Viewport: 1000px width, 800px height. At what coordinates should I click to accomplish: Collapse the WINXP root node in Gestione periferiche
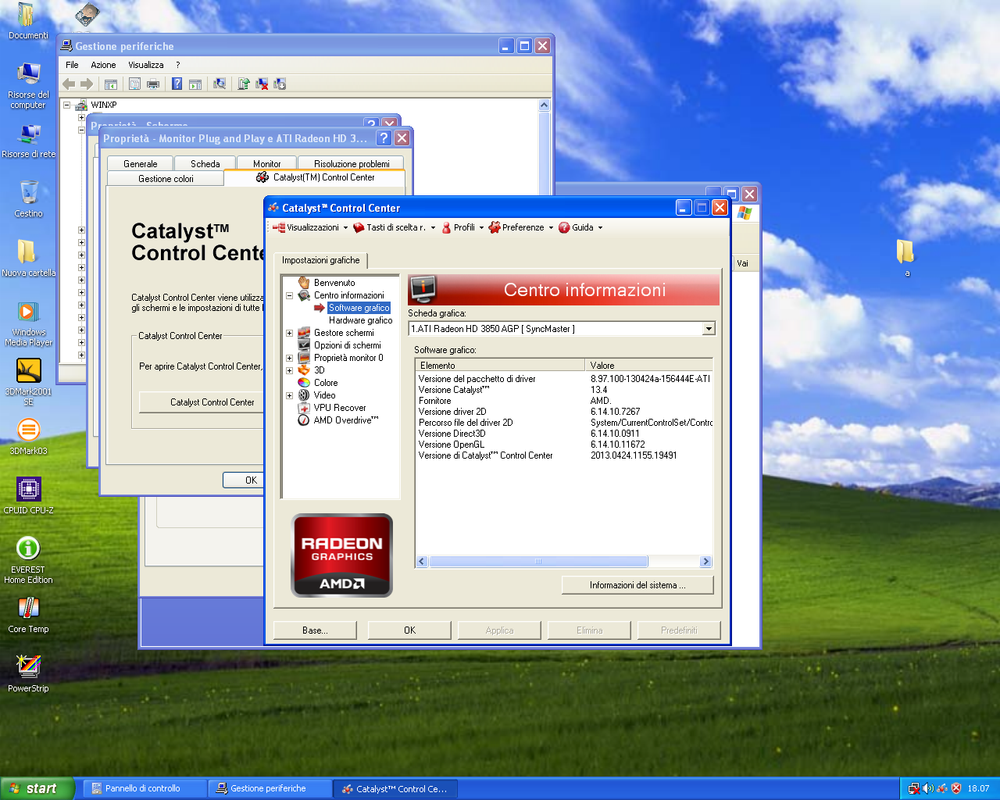click(x=67, y=105)
